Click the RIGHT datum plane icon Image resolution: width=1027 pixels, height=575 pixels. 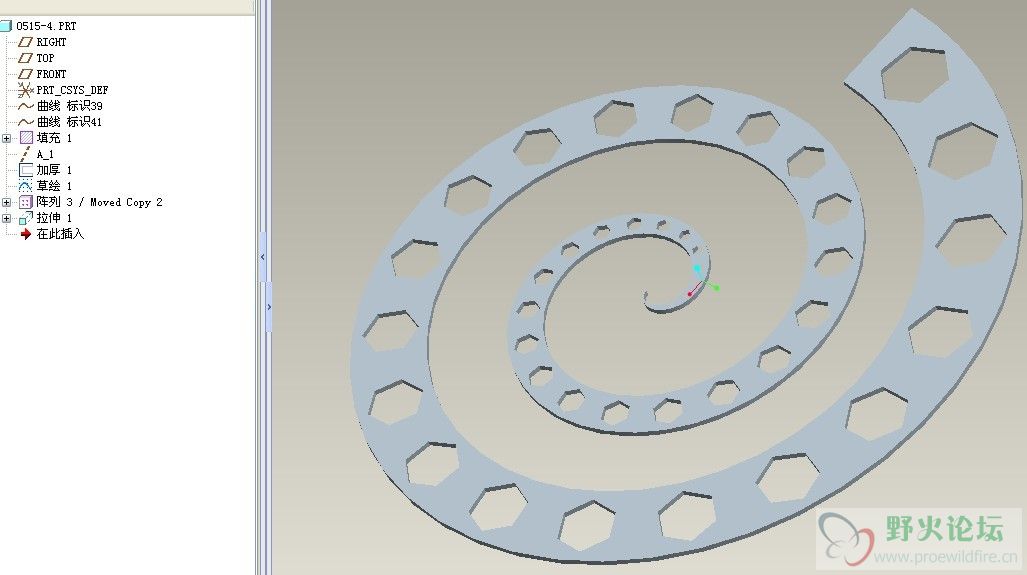coord(26,42)
